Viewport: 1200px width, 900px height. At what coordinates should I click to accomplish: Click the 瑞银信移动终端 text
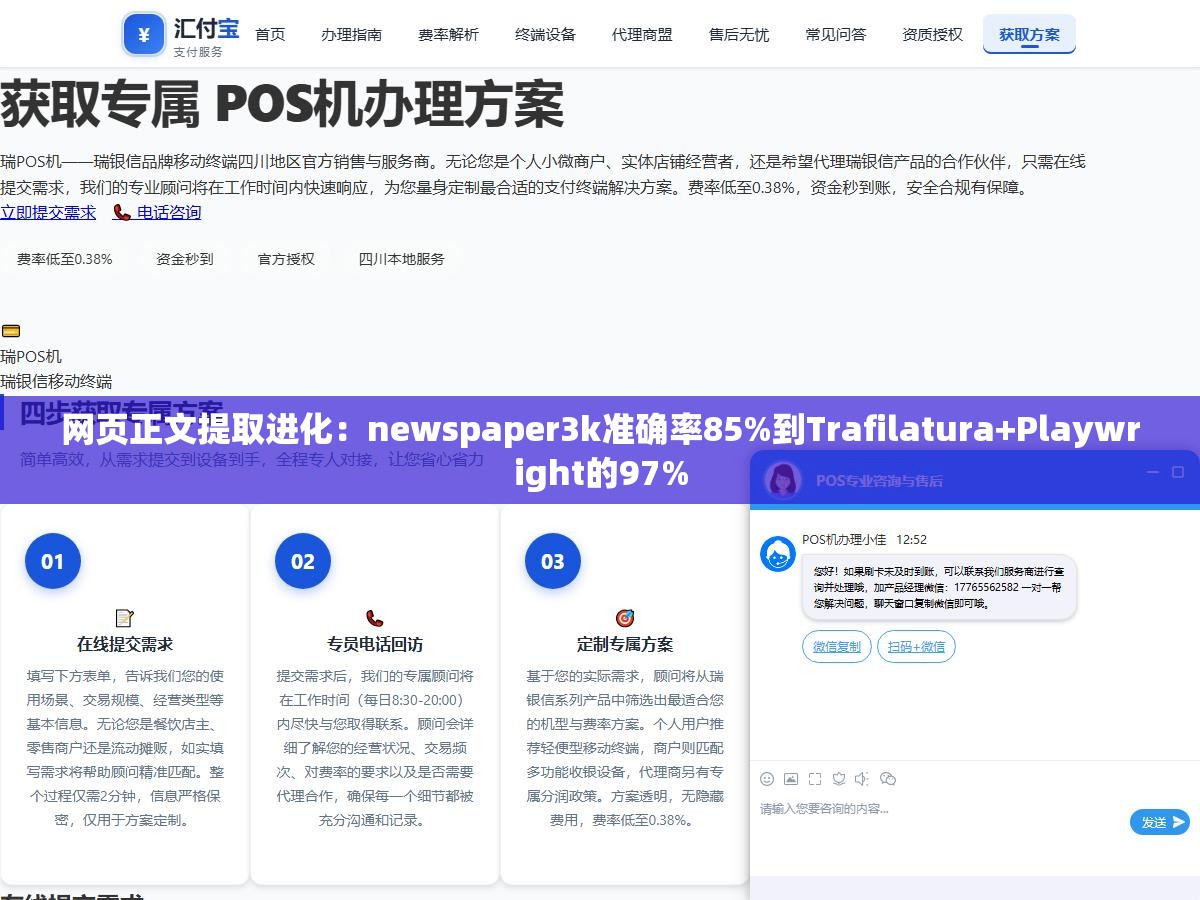click(x=56, y=381)
